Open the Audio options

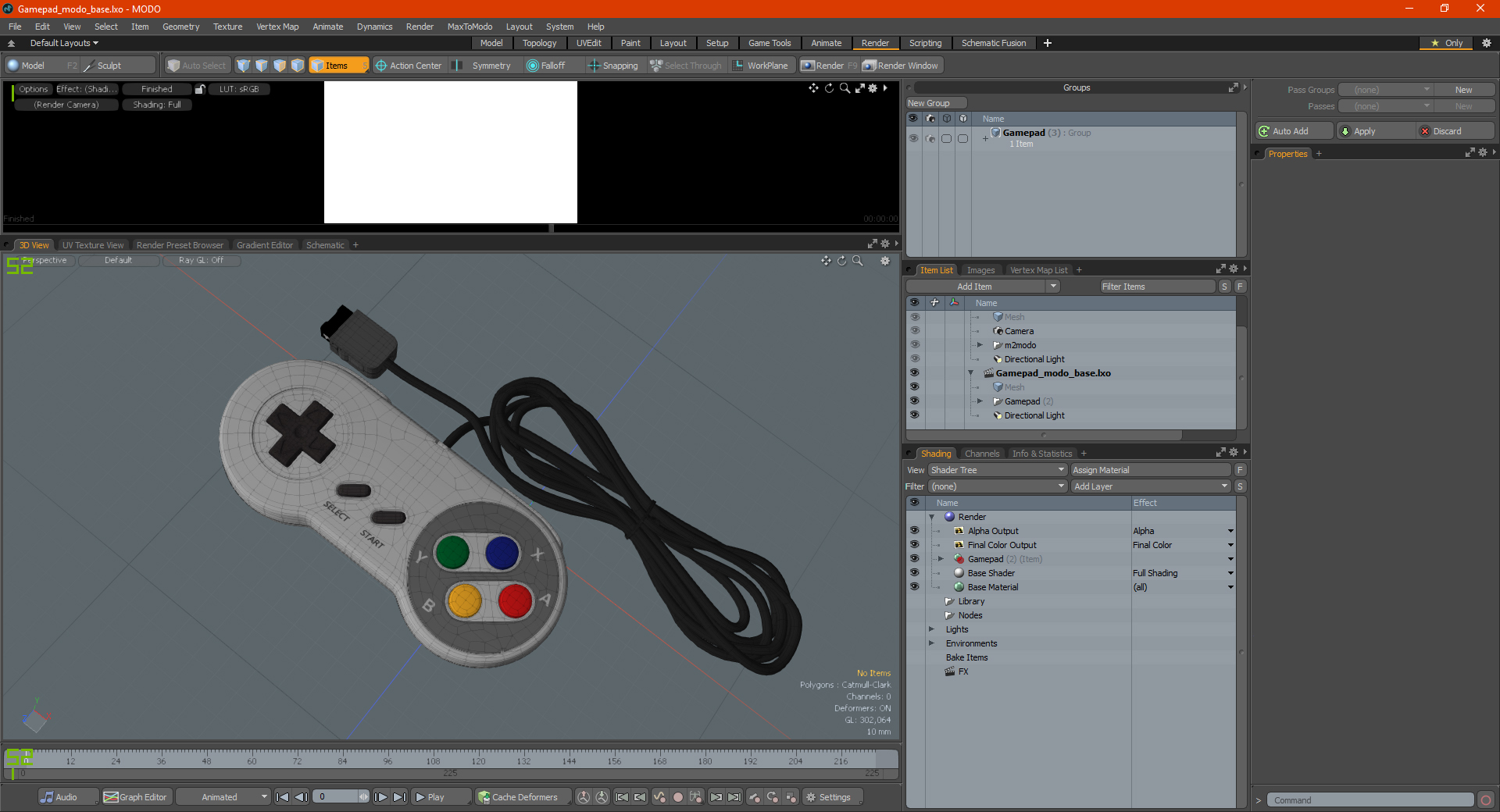click(67, 797)
